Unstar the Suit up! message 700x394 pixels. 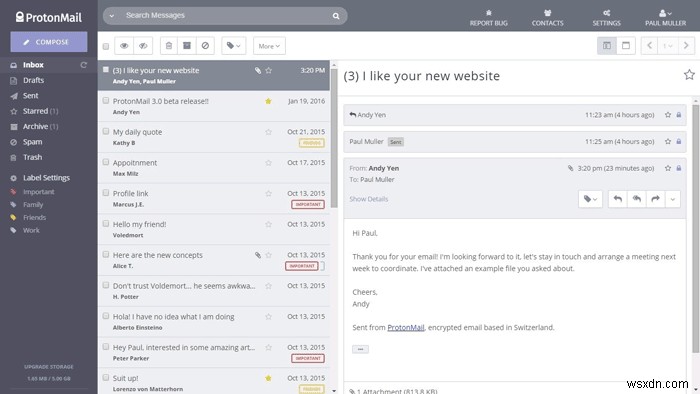click(x=268, y=378)
